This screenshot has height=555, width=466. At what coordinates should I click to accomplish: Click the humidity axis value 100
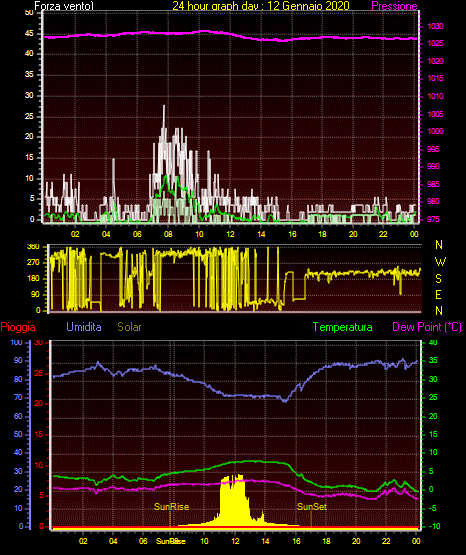tap(16, 342)
